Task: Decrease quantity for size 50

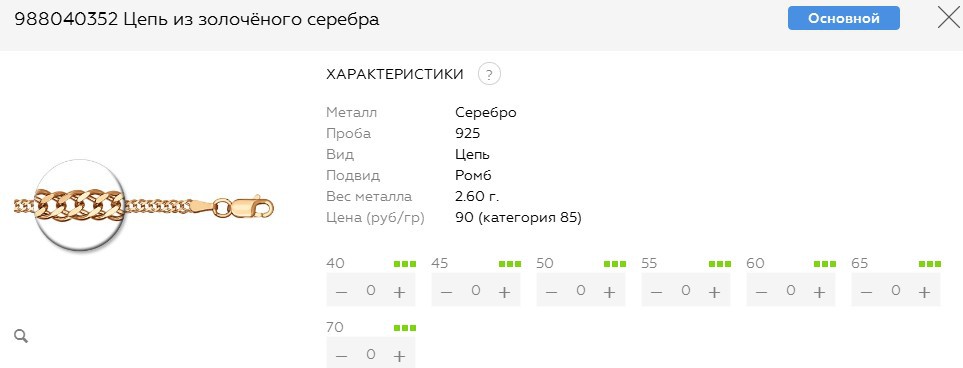Action: pyautogui.click(x=552, y=292)
